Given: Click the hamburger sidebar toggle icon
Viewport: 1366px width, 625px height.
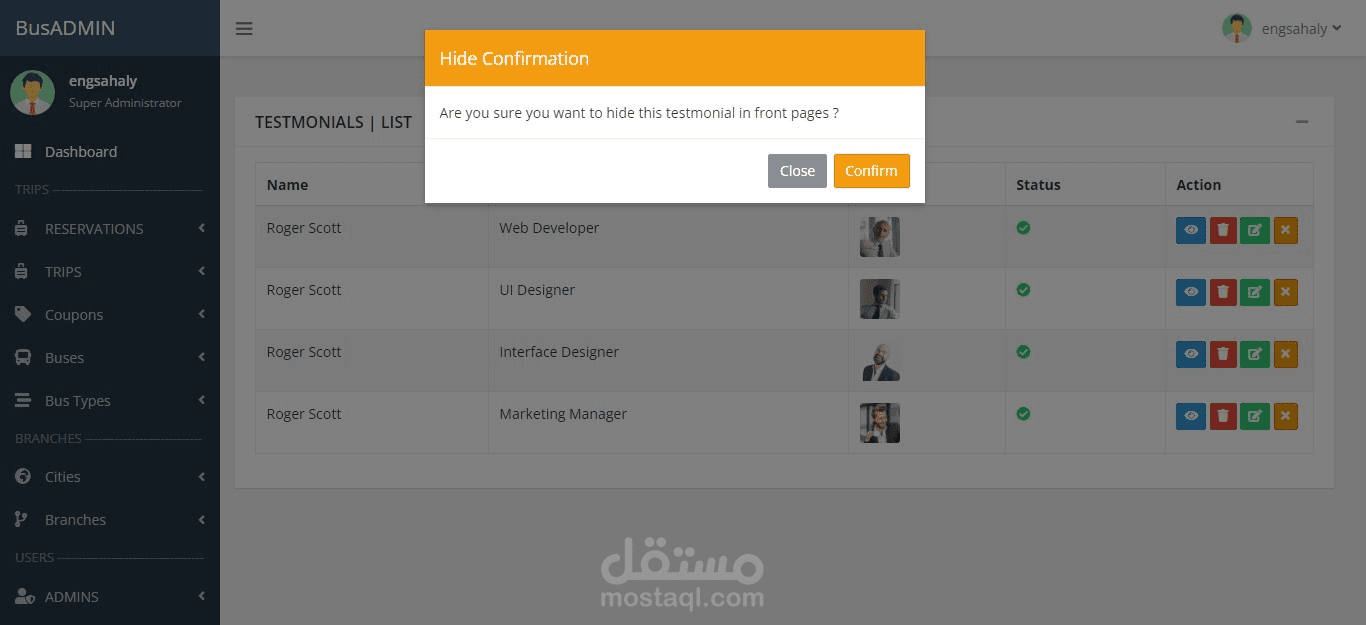Looking at the screenshot, I should (x=244, y=28).
